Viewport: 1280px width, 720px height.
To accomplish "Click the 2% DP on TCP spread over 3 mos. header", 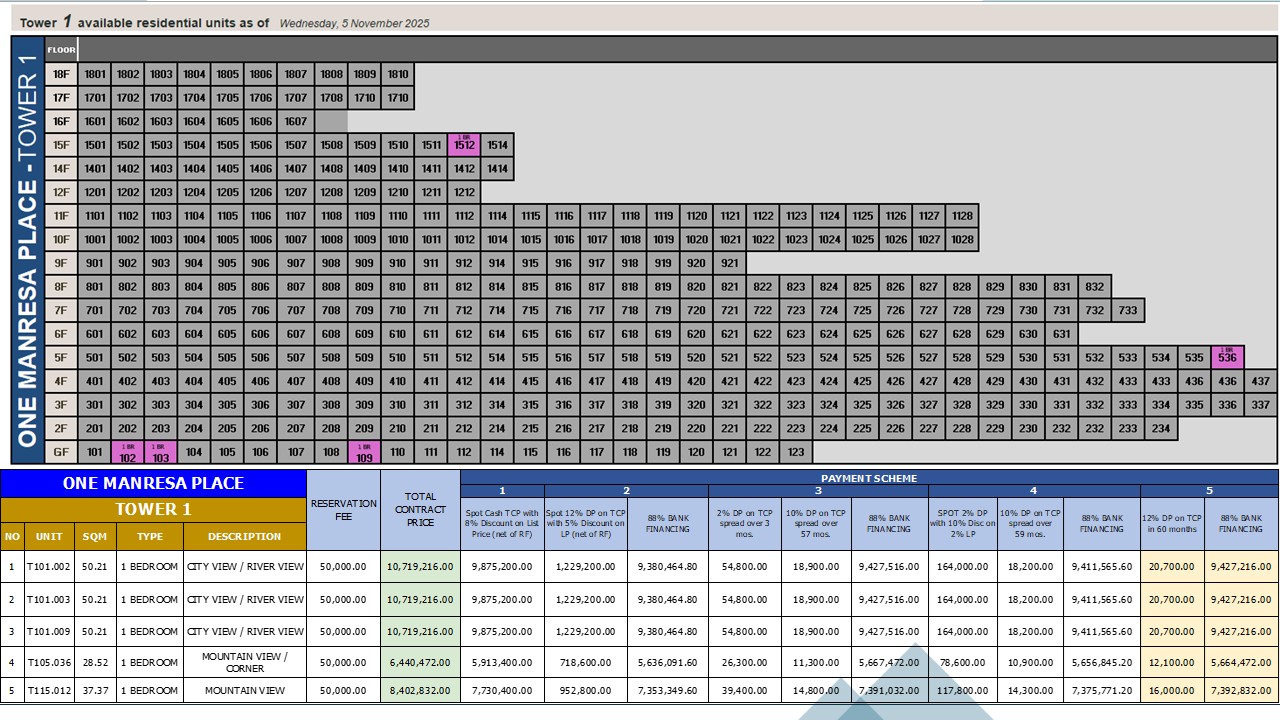I will coord(745,524).
